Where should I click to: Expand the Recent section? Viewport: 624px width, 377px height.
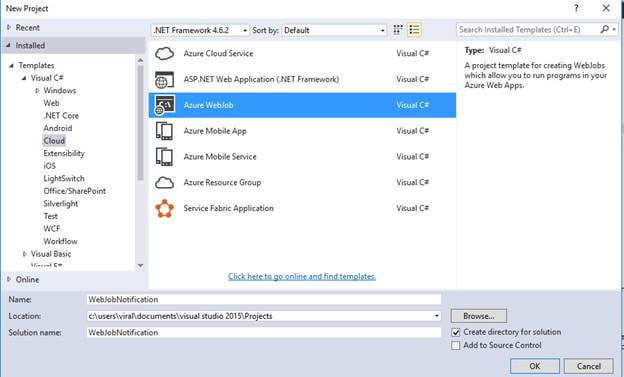[9, 27]
